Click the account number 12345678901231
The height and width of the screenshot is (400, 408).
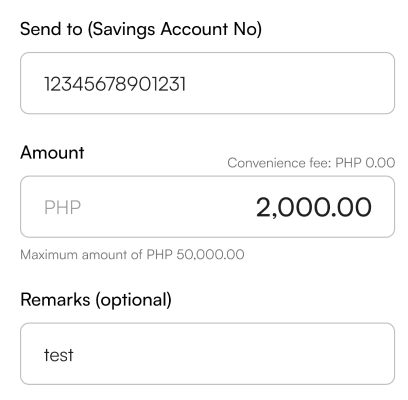115,84
